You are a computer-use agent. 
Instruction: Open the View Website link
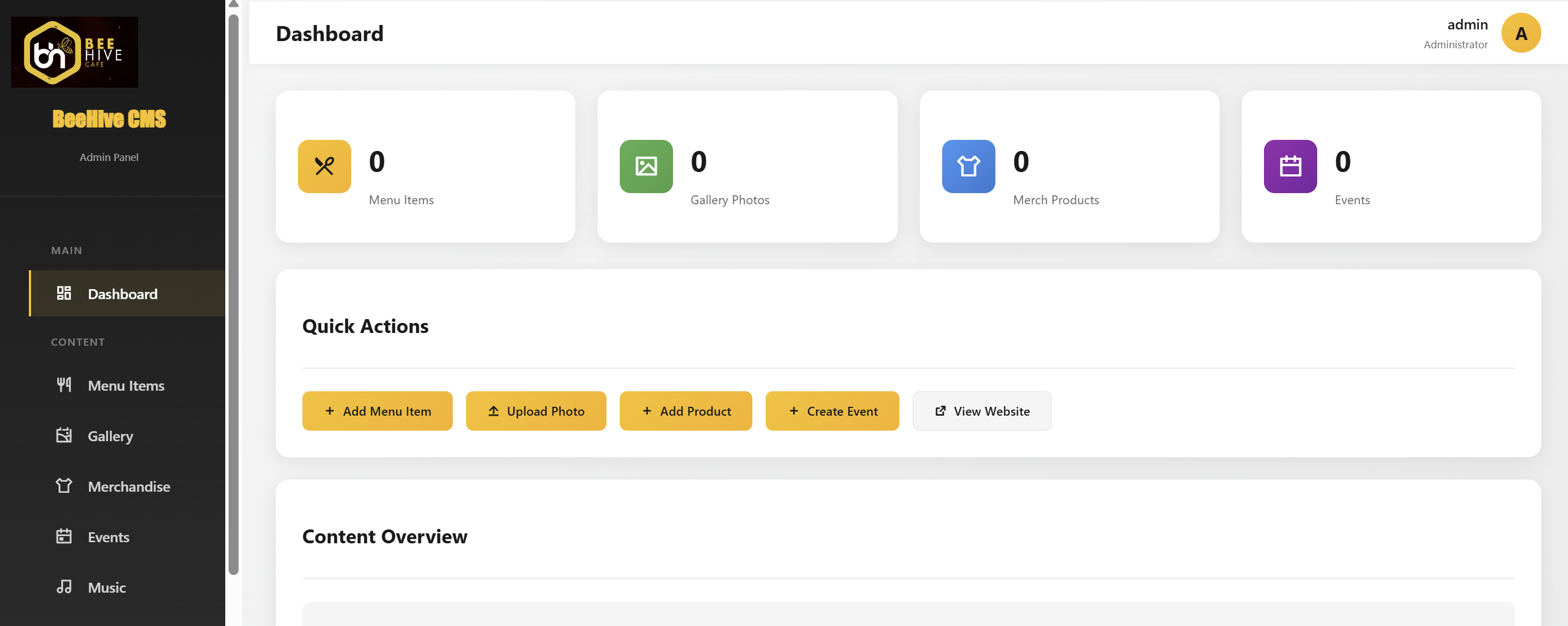point(982,411)
